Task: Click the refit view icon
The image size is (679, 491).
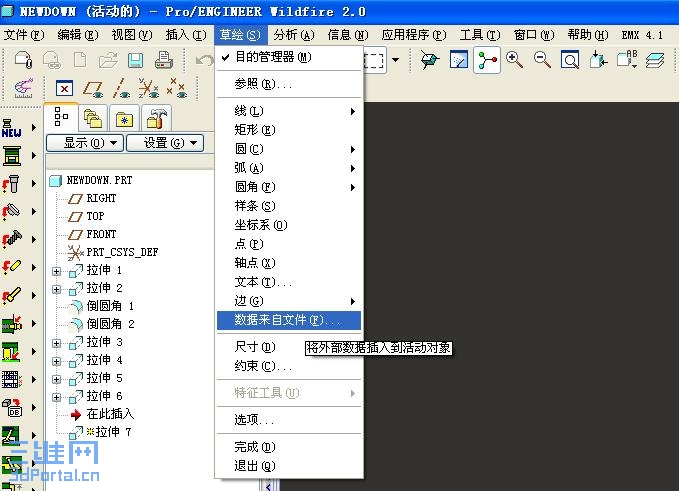Action: (569, 60)
